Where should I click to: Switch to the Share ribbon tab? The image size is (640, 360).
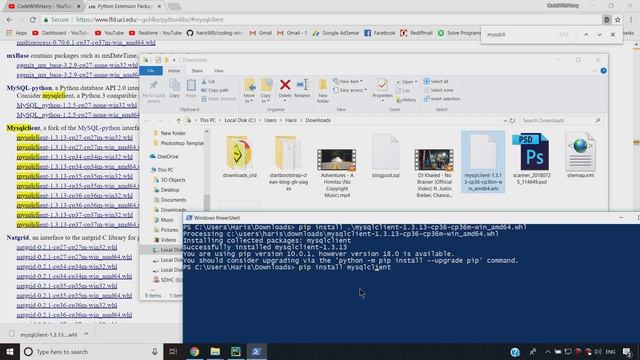197,71
